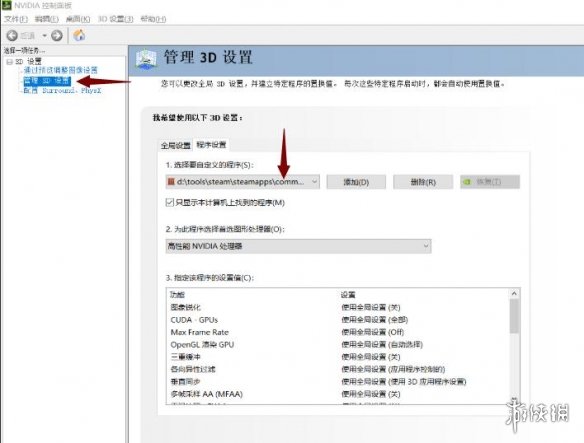Screen dimensions: 584x443
Task: Click the 设置 column header
Action: click(x=348, y=295)
